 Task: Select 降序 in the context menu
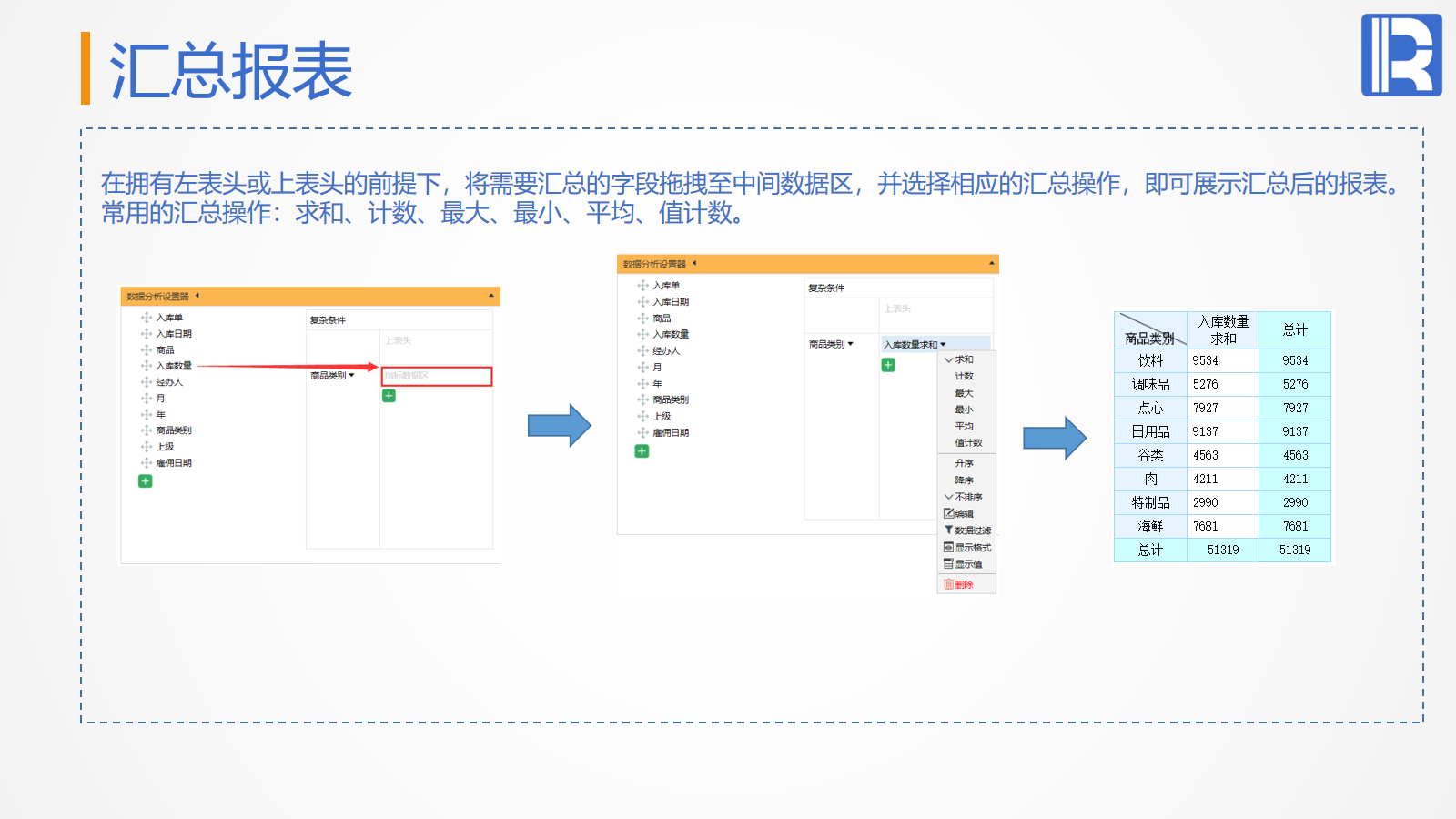[964, 480]
